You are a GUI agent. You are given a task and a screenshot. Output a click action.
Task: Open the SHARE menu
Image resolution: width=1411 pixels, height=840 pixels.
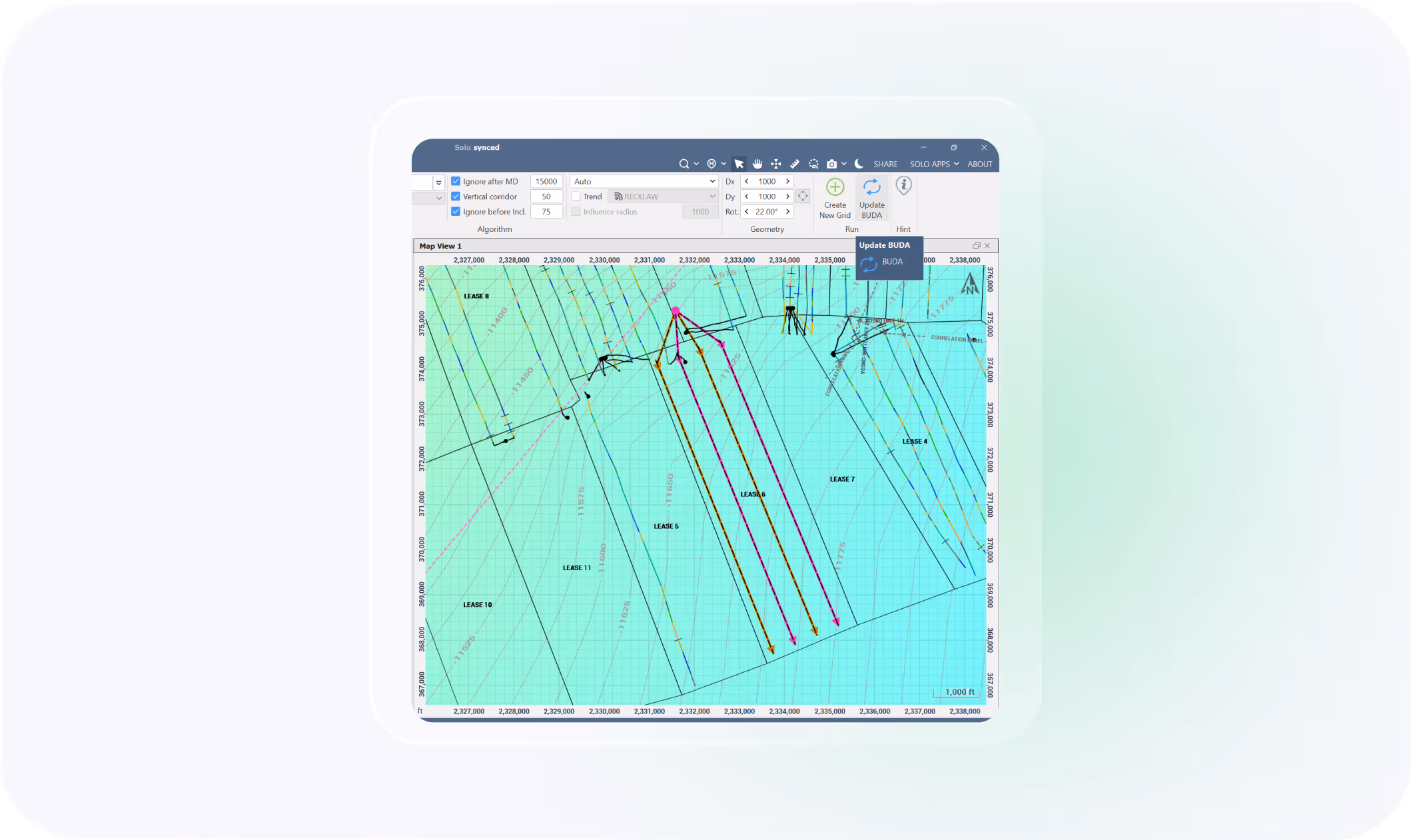(885, 164)
